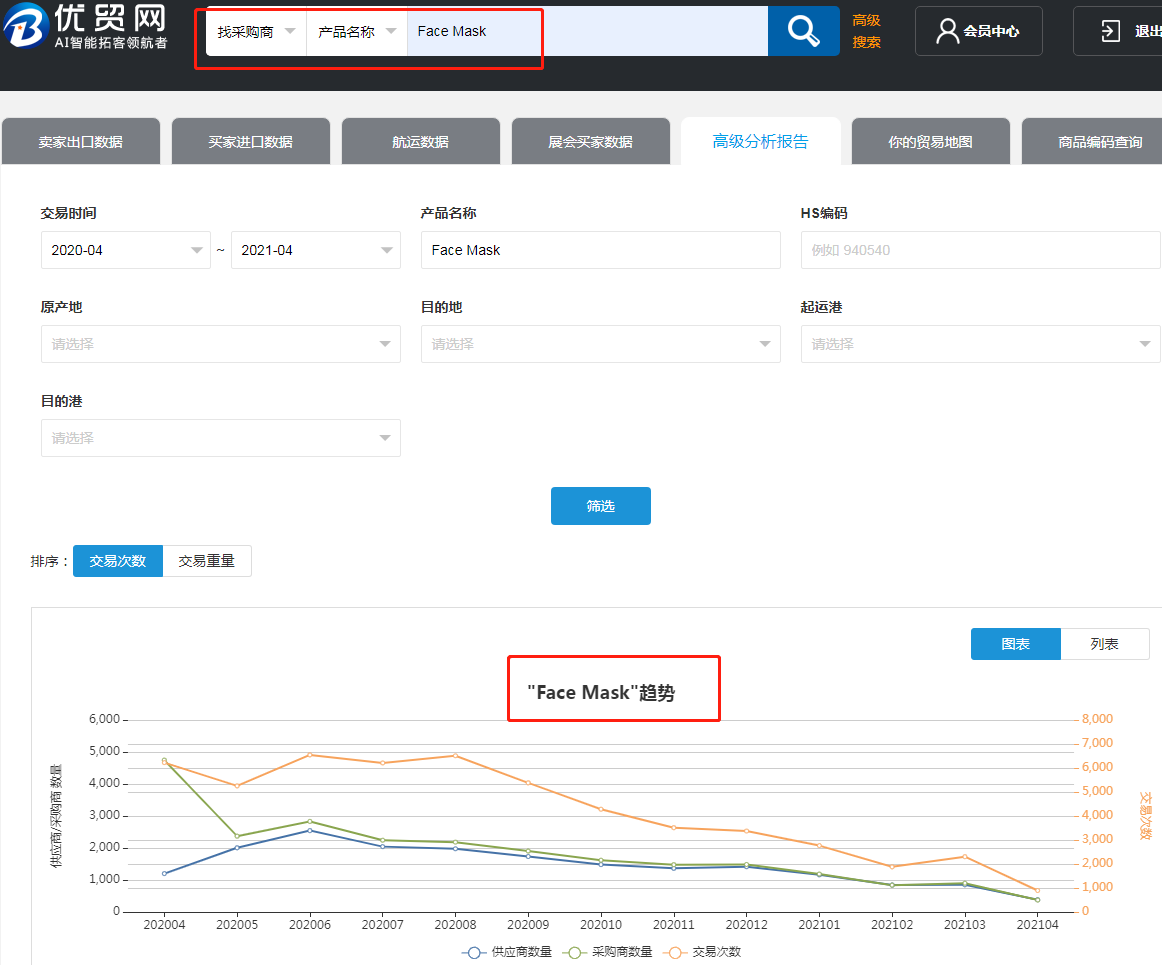Sort by 交易重量
The width and height of the screenshot is (1162, 965).
pyautogui.click(x=207, y=561)
